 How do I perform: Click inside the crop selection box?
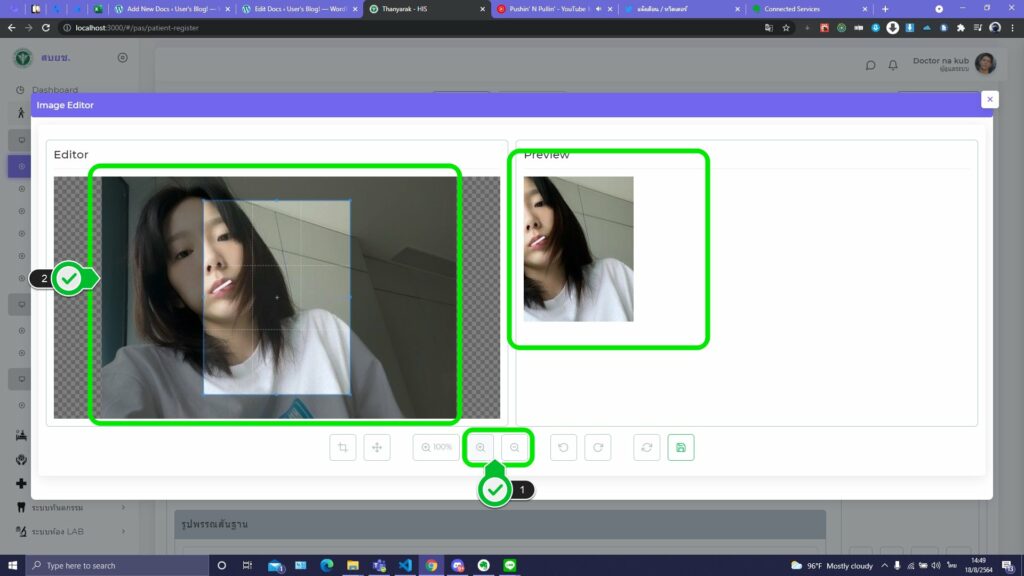[277, 297]
